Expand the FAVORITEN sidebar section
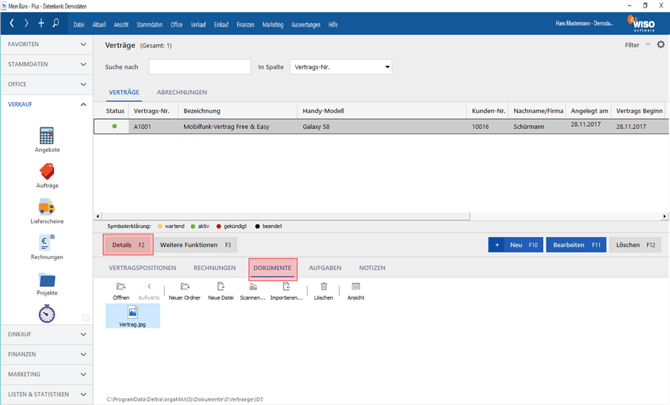This screenshot has width=670, height=405. (x=46, y=45)
